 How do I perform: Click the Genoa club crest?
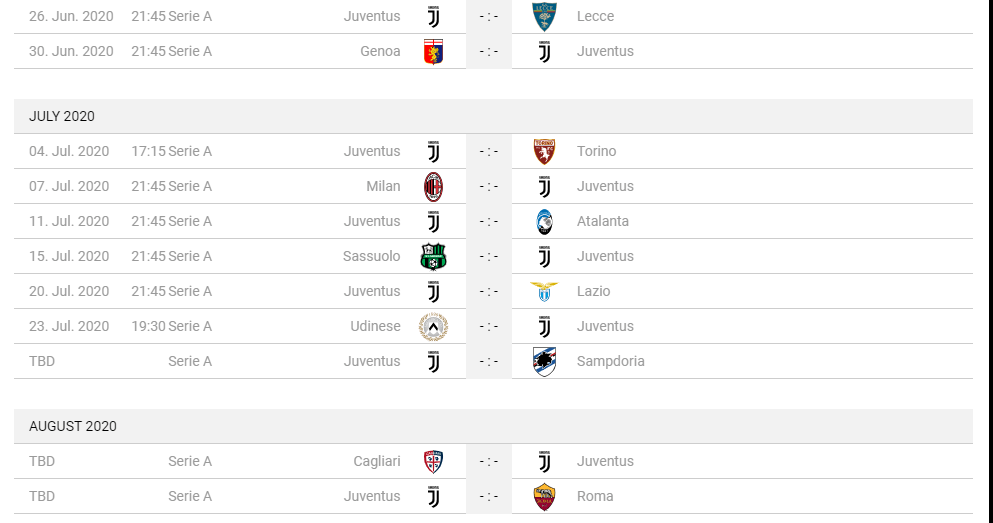click(433, 51)
